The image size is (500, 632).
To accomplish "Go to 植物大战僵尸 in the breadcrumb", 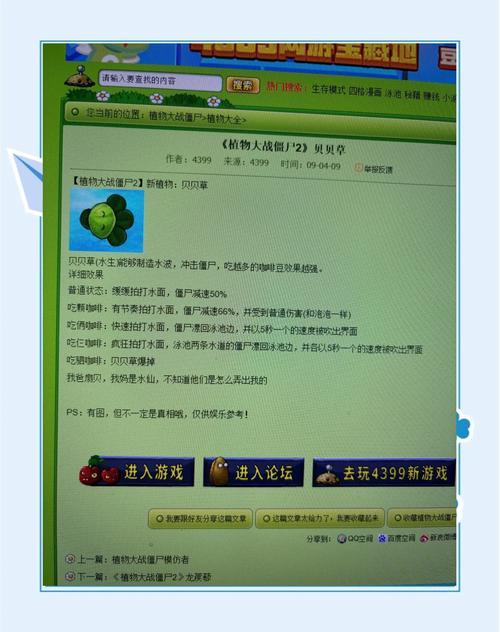I will pos(175,117).
